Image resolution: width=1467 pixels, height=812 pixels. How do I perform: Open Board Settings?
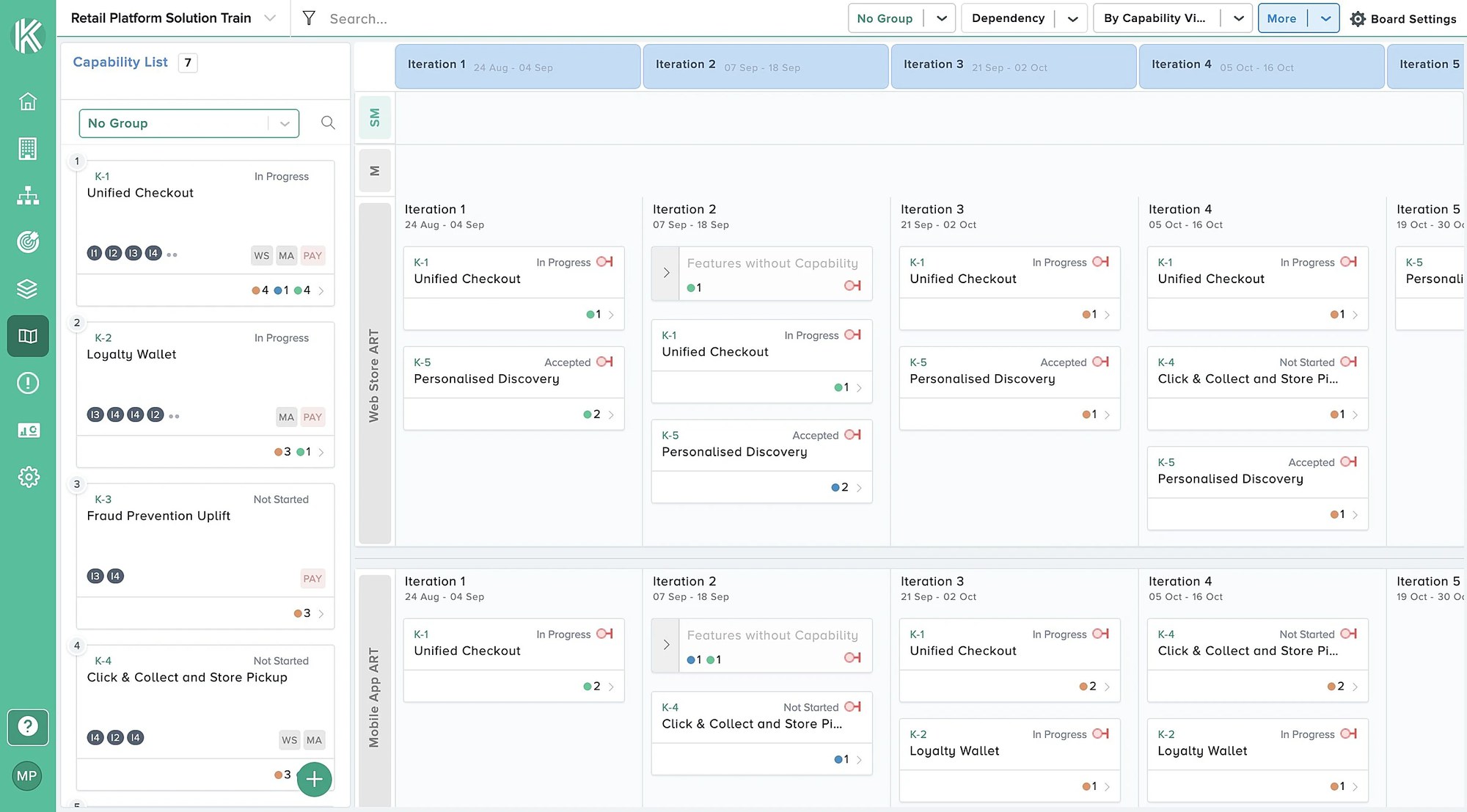[x=1403, y=18]
